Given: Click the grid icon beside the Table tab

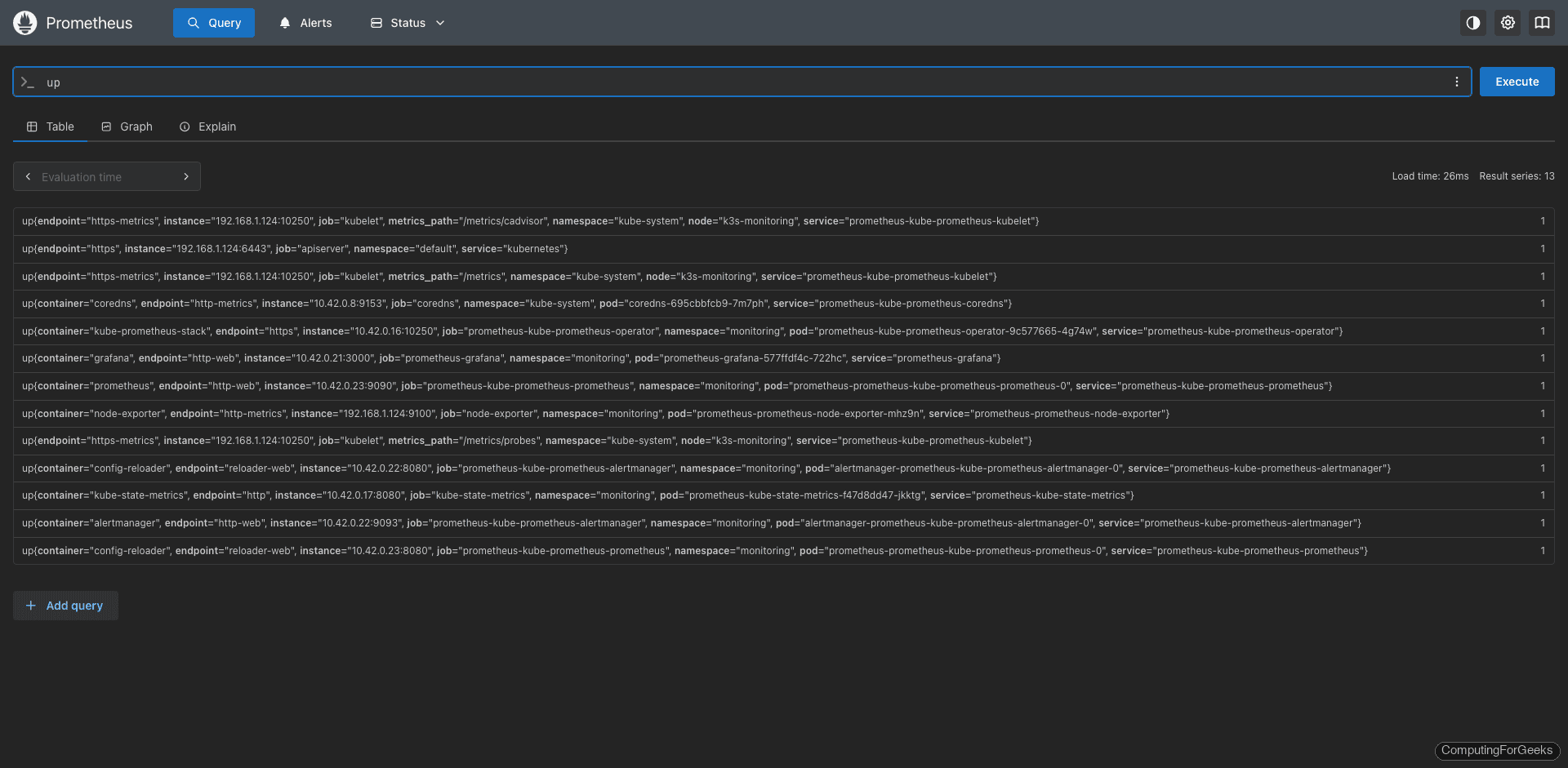Looking at the screenshot, I should (x=31, y=127).
